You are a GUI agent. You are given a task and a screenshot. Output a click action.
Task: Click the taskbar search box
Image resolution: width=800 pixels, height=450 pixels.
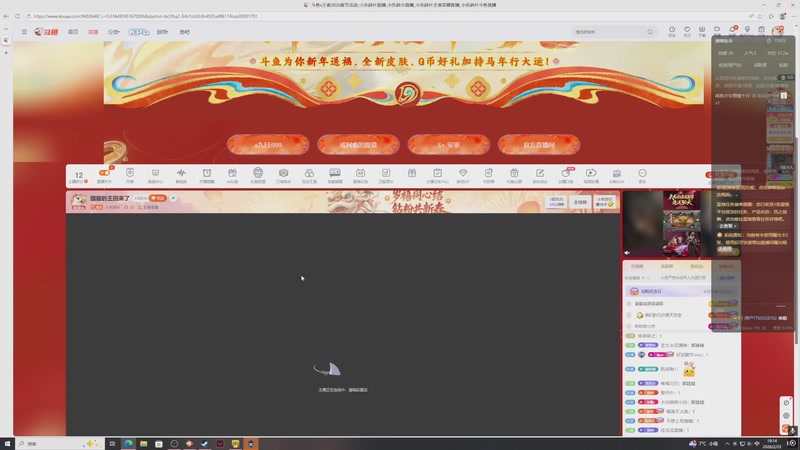58,443
